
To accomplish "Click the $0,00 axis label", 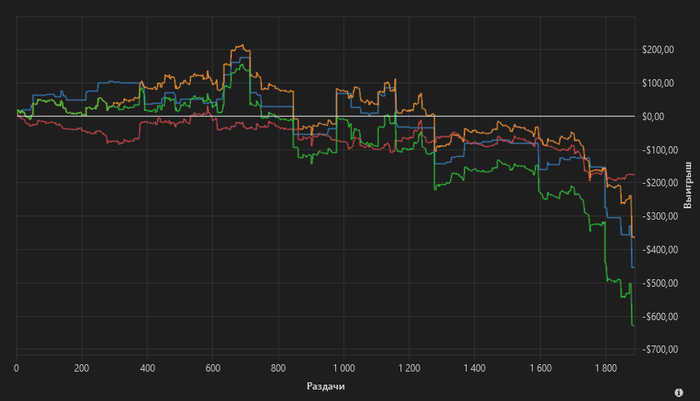I will (x=653, y=117).
